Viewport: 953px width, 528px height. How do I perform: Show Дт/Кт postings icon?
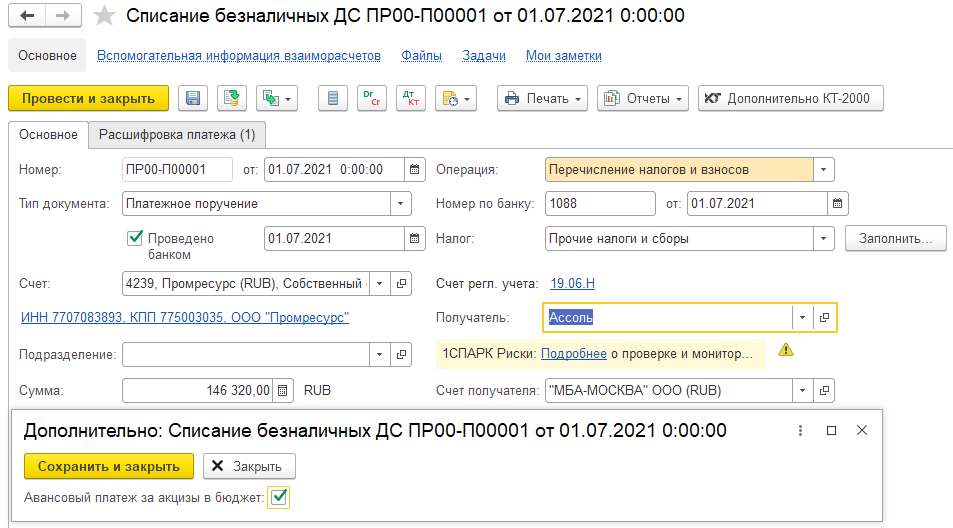click(x=410, y=98)
